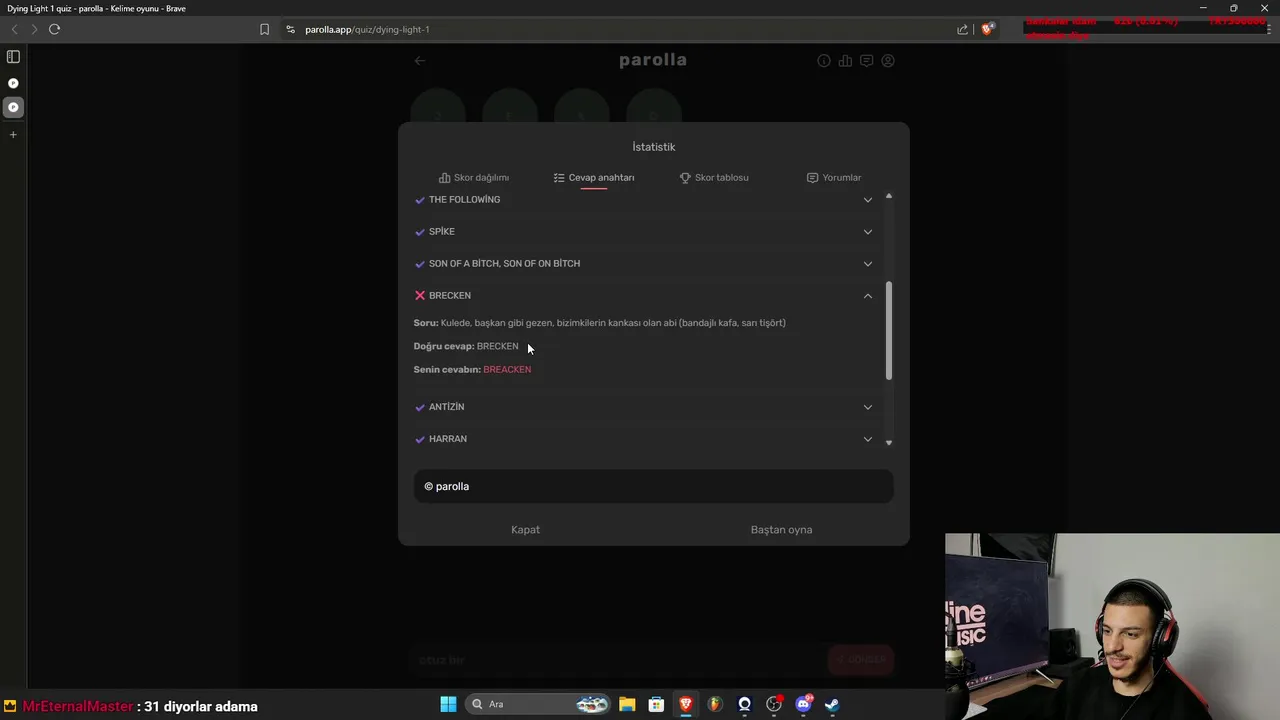The width and height of the screenshot is (1280, 720).
Task: Open the Brave Shields lion icon
Action: 987,29
